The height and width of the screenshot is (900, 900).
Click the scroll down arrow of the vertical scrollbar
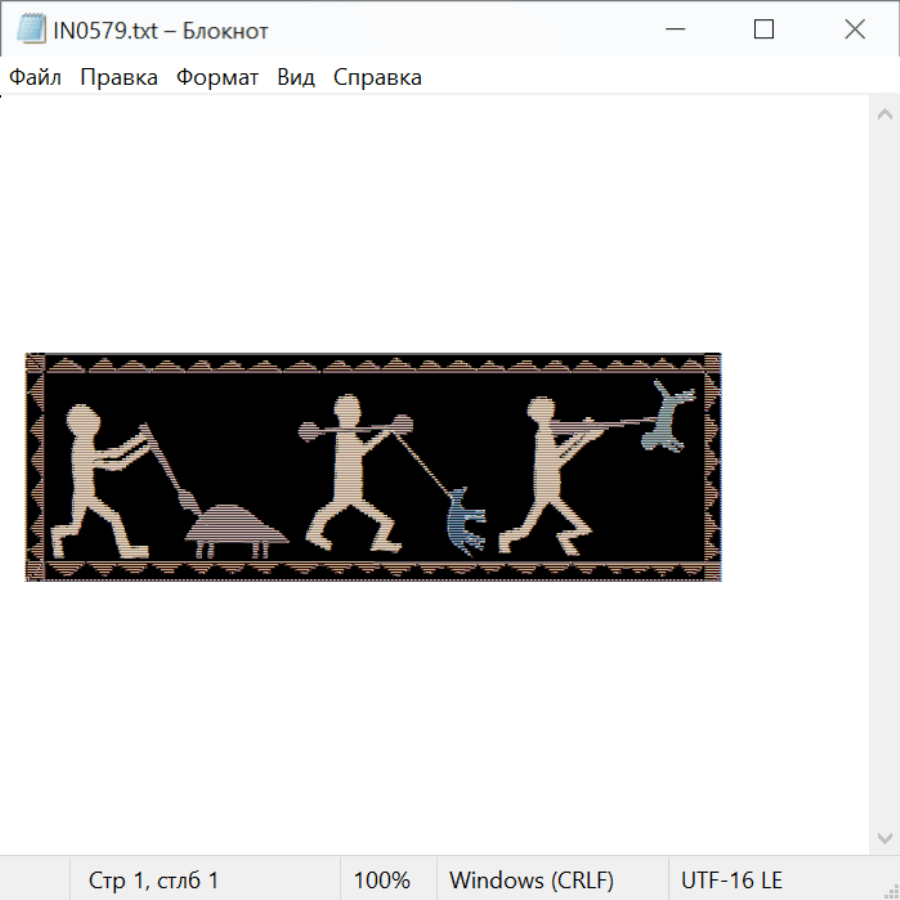tap(884, 837)
